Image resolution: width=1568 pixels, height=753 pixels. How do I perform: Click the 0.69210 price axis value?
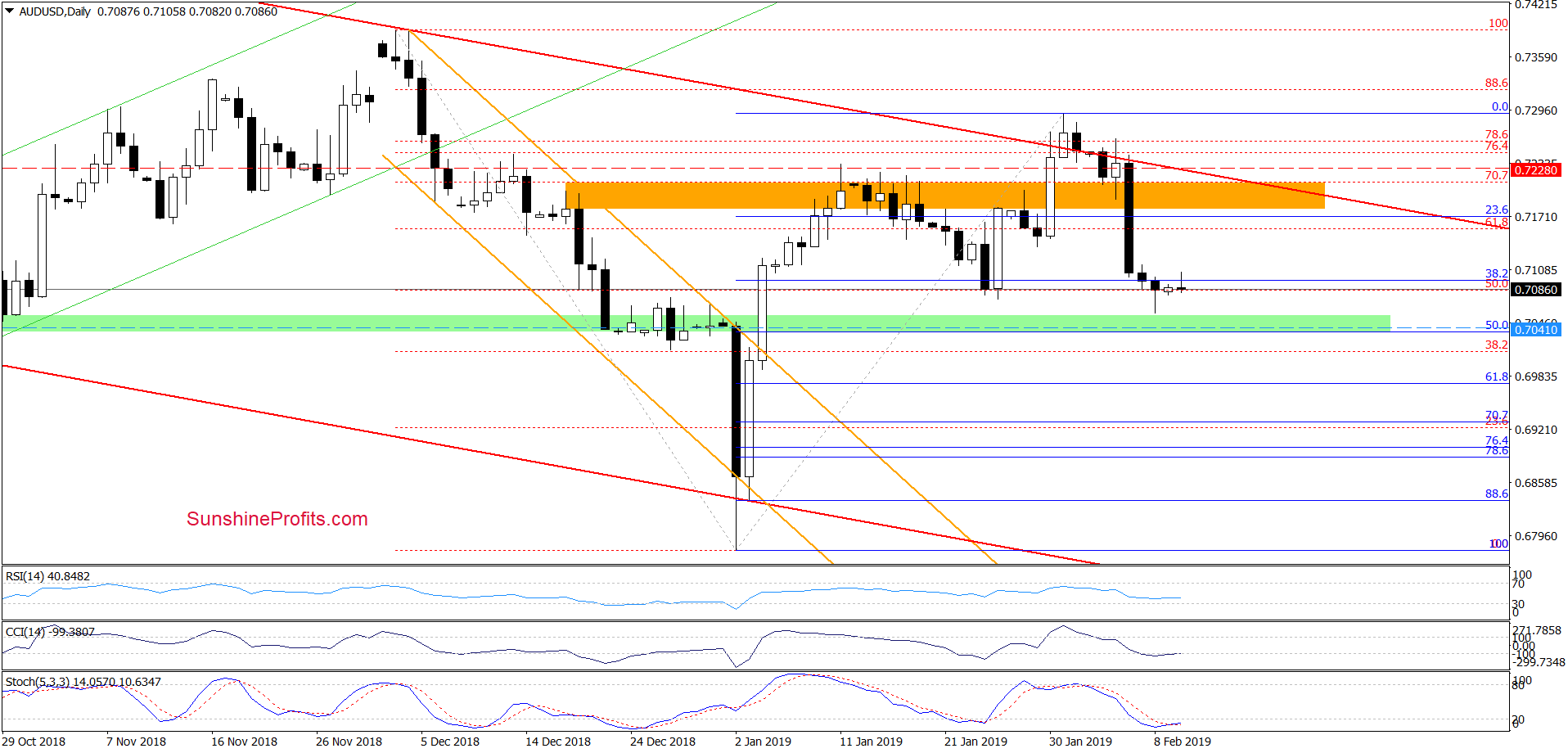point(1536,430)
